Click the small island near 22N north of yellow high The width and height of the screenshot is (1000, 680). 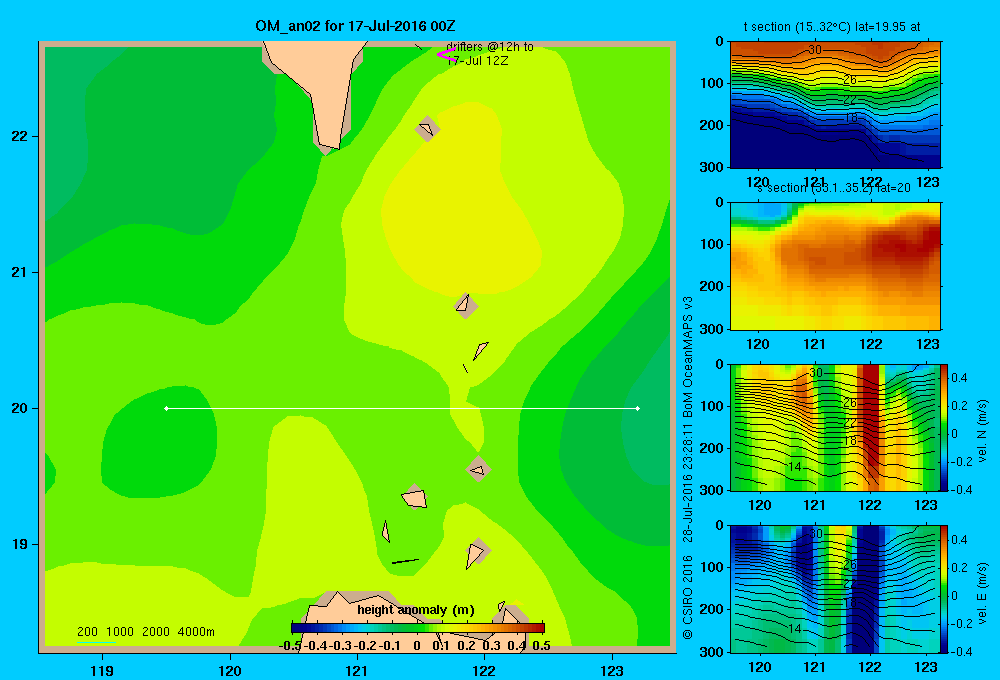point(427,129)
